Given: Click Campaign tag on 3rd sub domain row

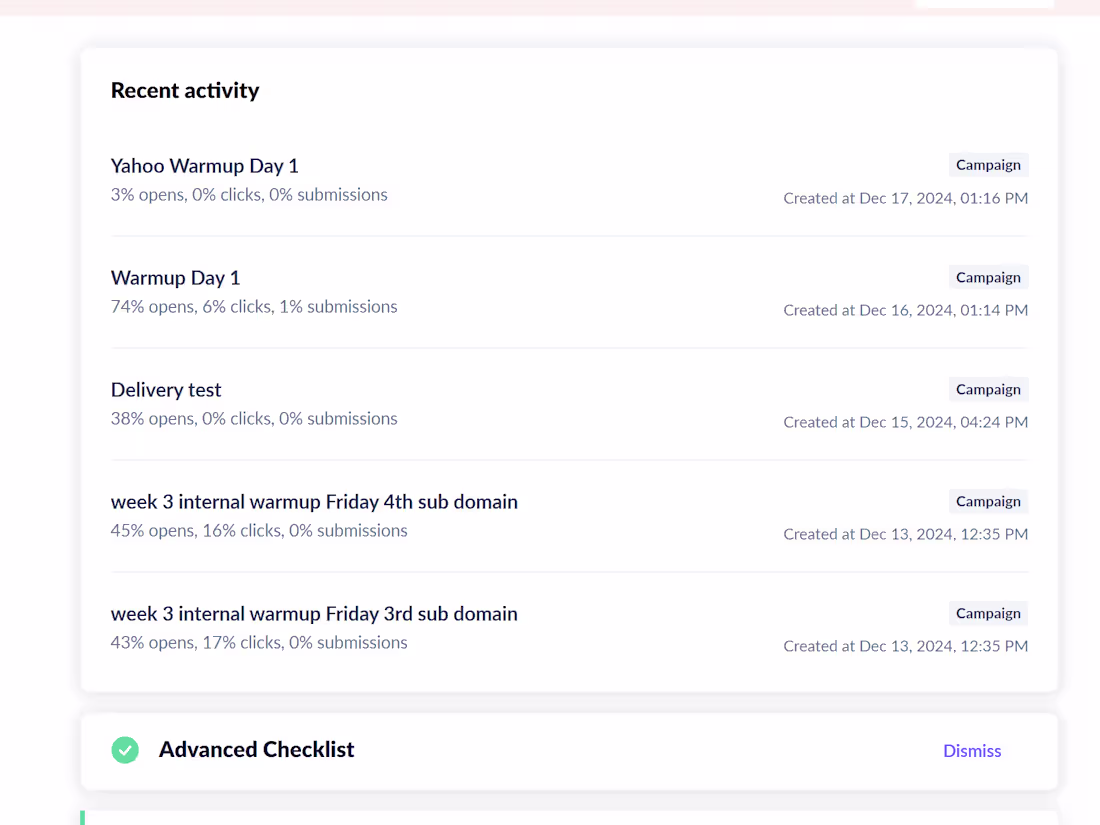Looking at the screenshot, I should [x=988, y=613].
